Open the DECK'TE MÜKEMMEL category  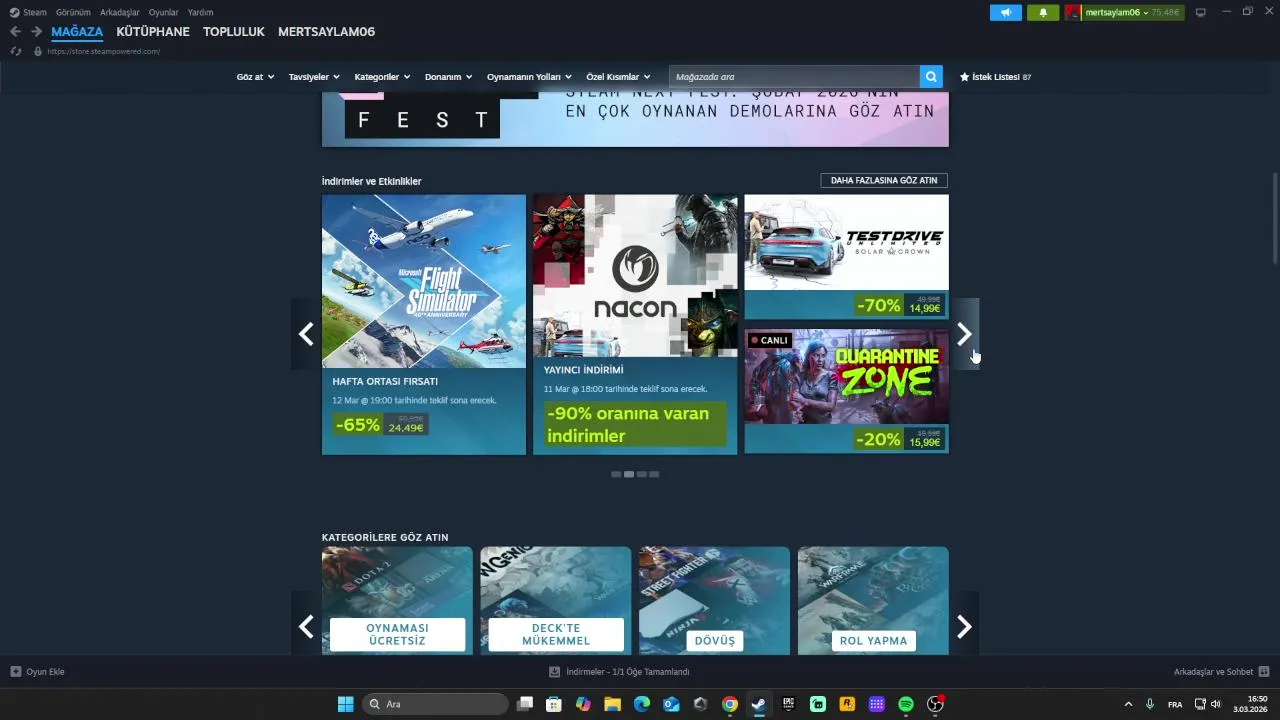tap(556, 600)
